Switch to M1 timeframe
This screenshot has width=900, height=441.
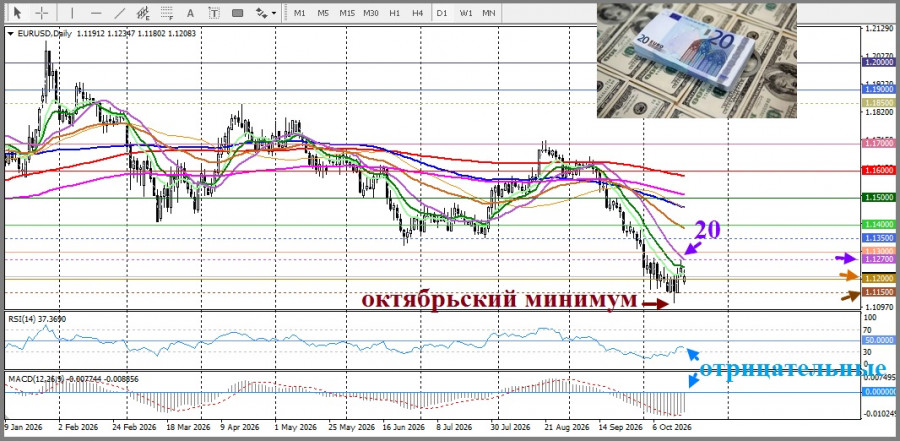pos(300,13)
